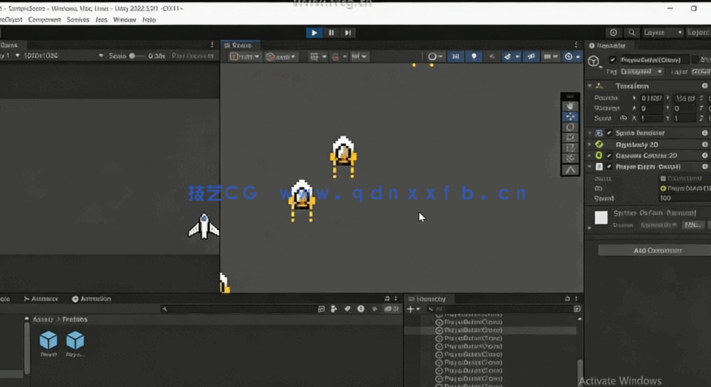Switch to the Scene tab
Viewport: 711px width, 387px height.
click(x=239, y=45)
